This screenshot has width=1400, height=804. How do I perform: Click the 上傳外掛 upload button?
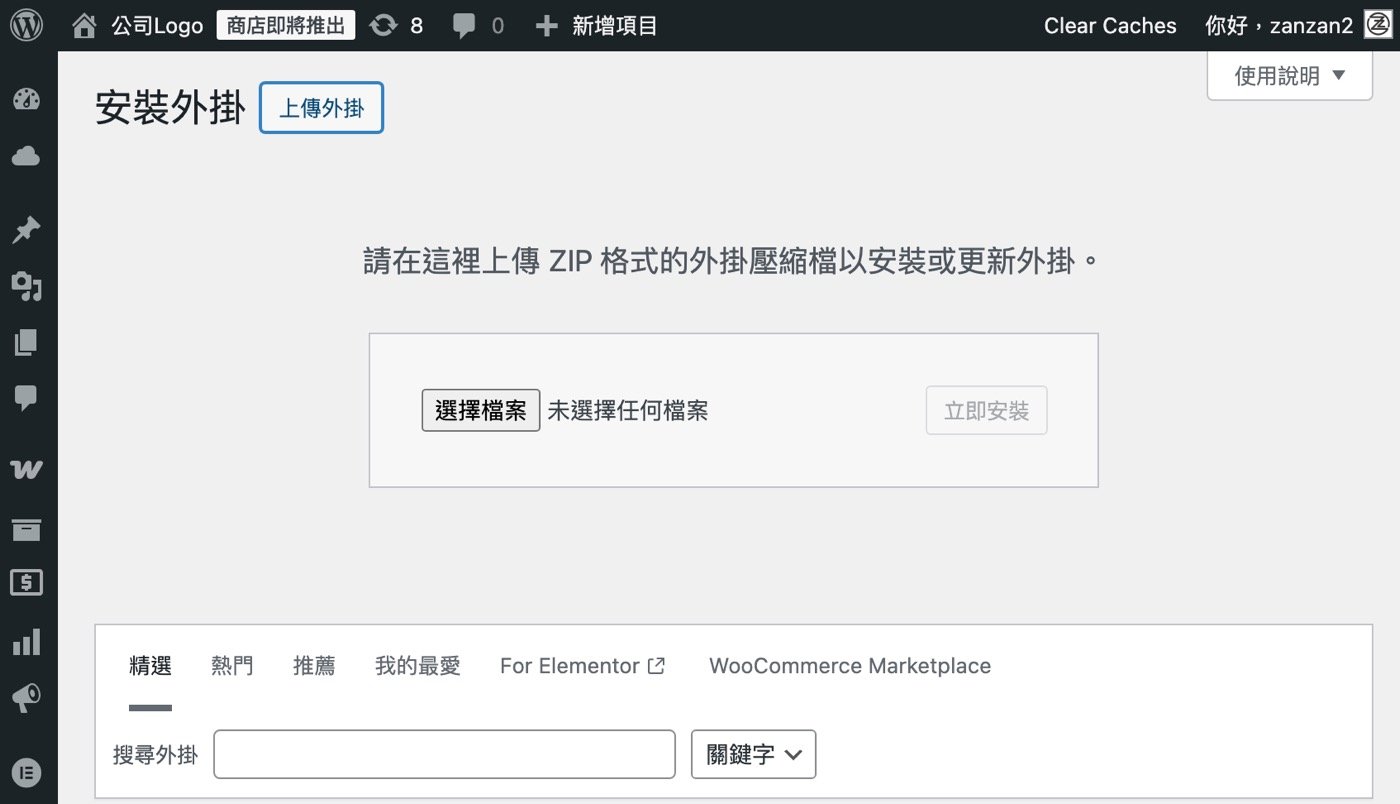320,106
